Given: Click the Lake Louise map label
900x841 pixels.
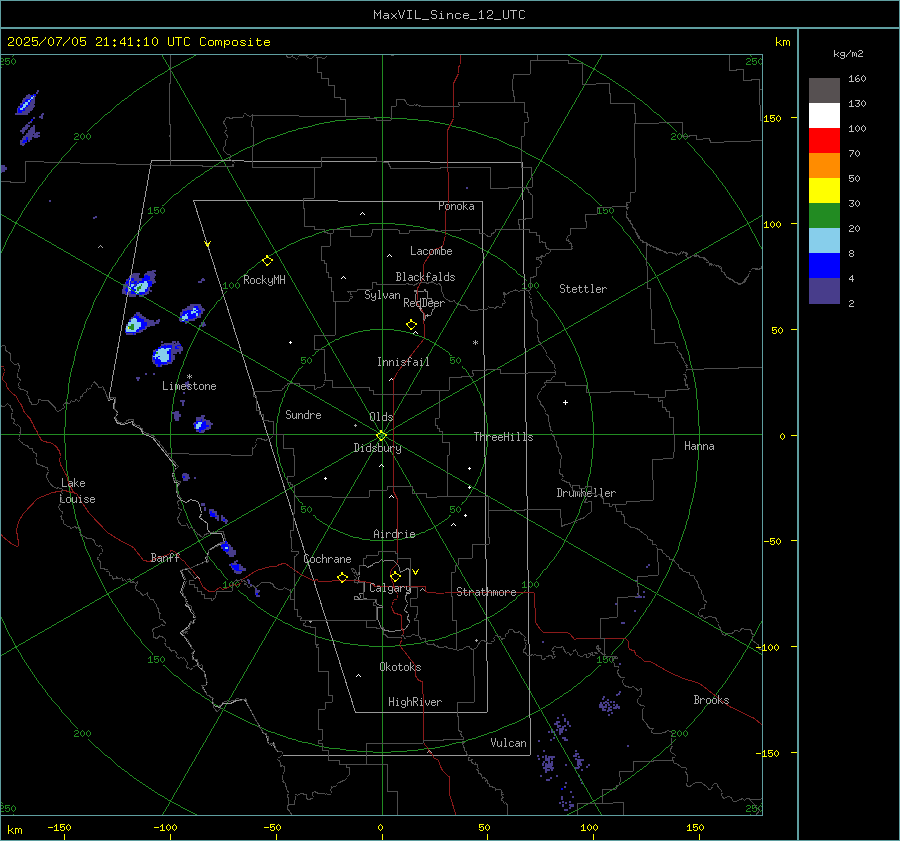Looking at the screenshot, I should pyautogui.click(x=77, y=491).
